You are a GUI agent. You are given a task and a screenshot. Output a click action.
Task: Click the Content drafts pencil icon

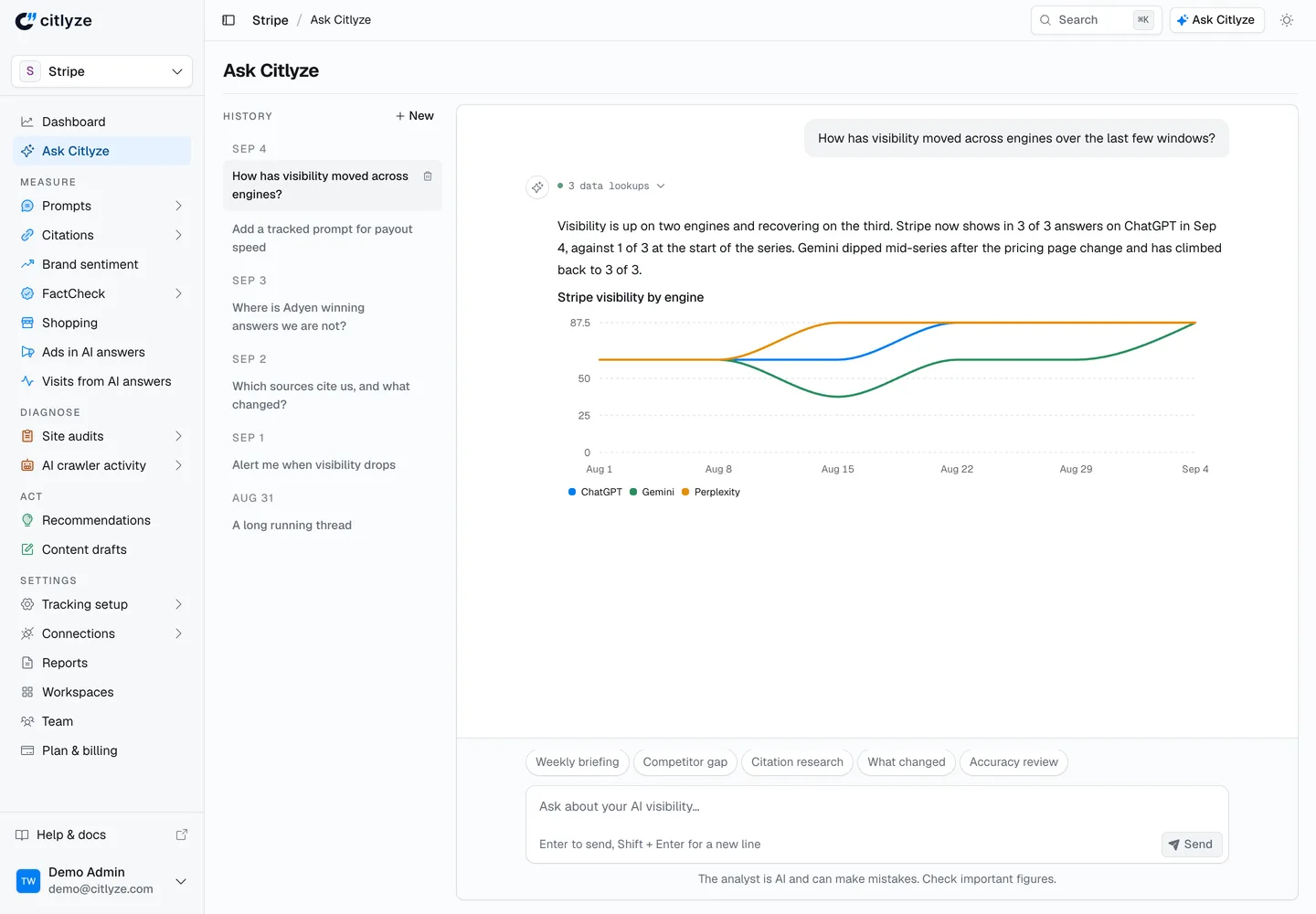(27, 549)
